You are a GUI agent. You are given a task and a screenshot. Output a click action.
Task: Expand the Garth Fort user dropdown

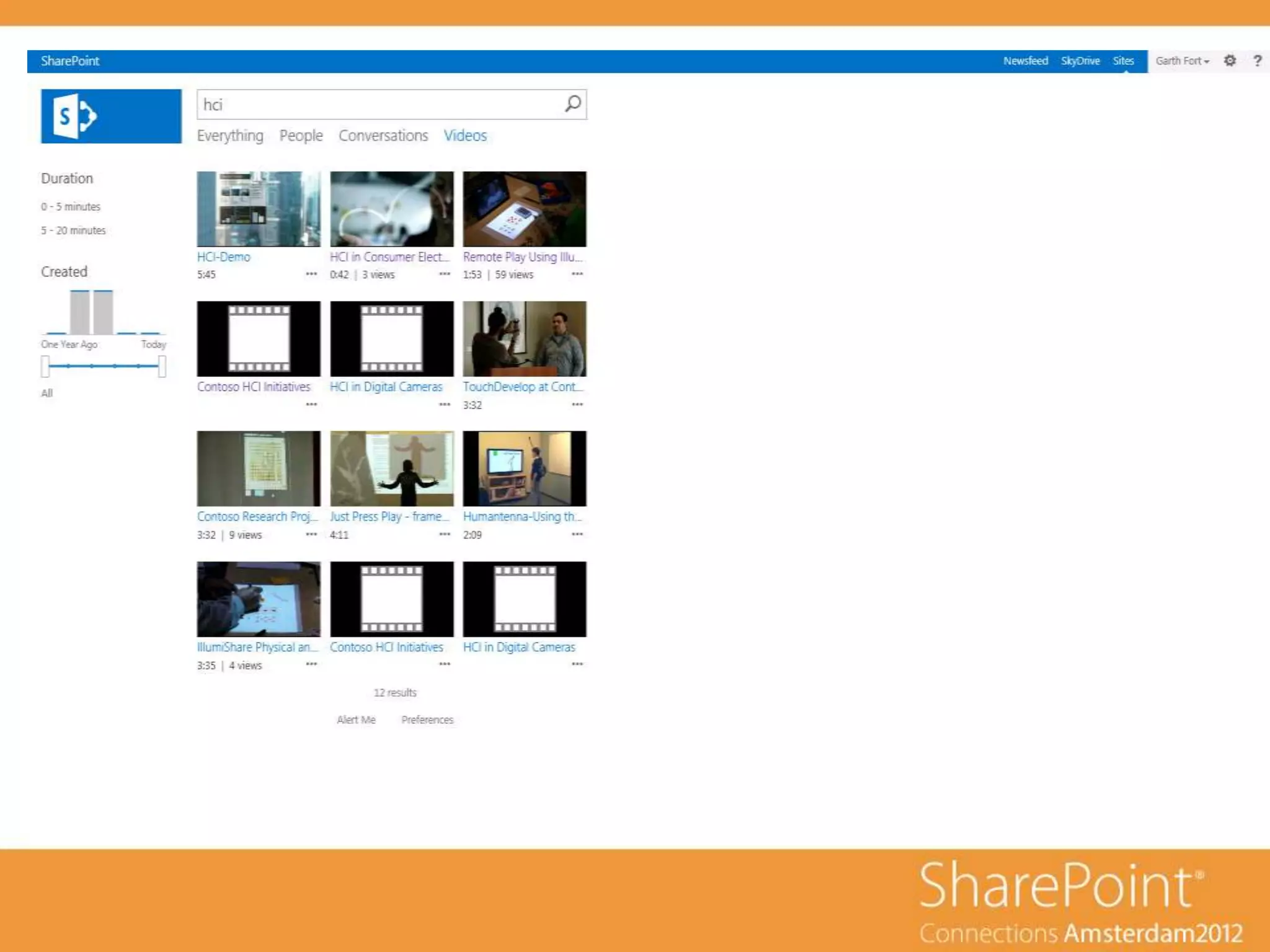point(1182,61)
